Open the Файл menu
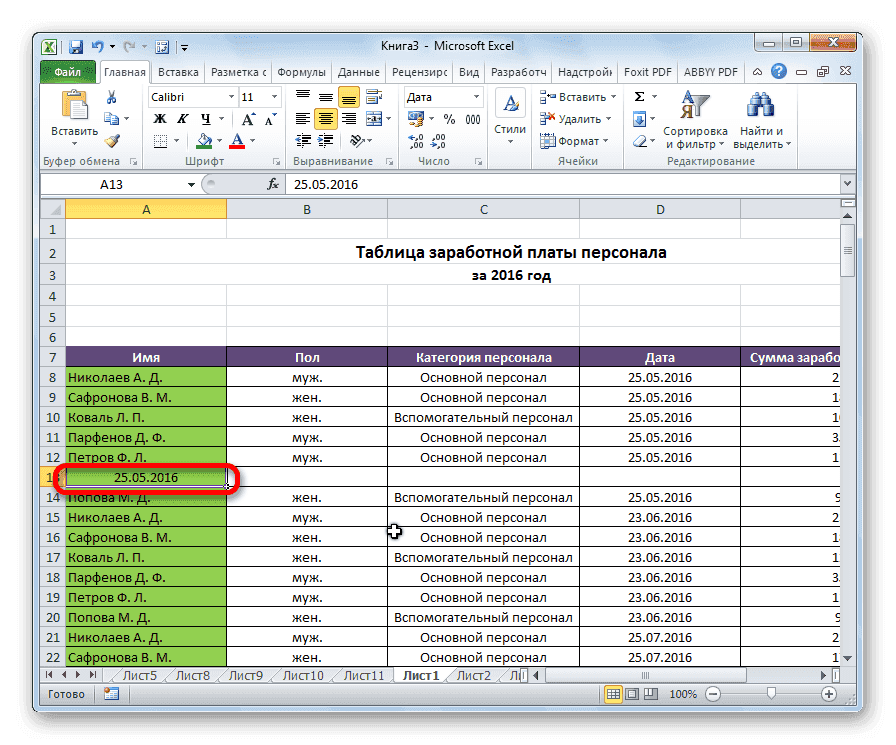 67,71
